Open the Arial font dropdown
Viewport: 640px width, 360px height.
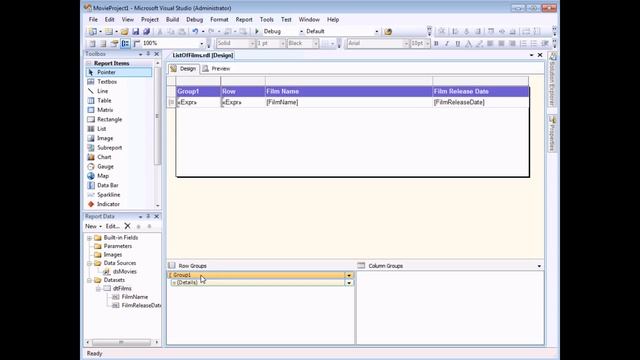[406, 43]
